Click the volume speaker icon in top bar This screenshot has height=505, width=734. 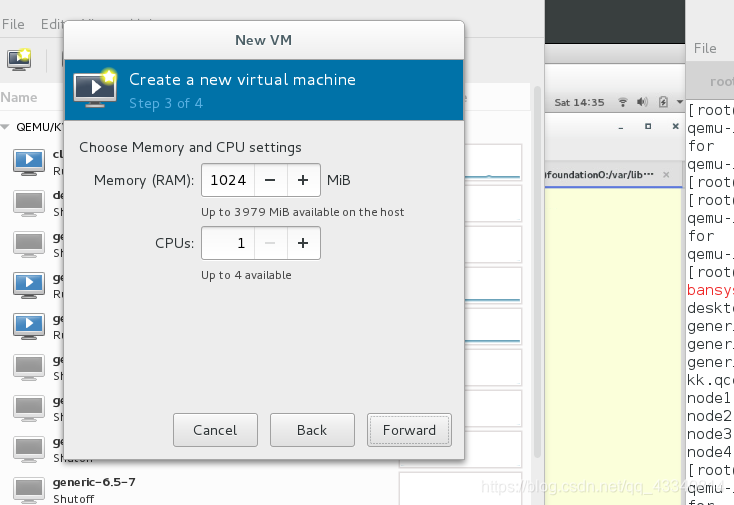pyautogui.click(x=642, y=102)
